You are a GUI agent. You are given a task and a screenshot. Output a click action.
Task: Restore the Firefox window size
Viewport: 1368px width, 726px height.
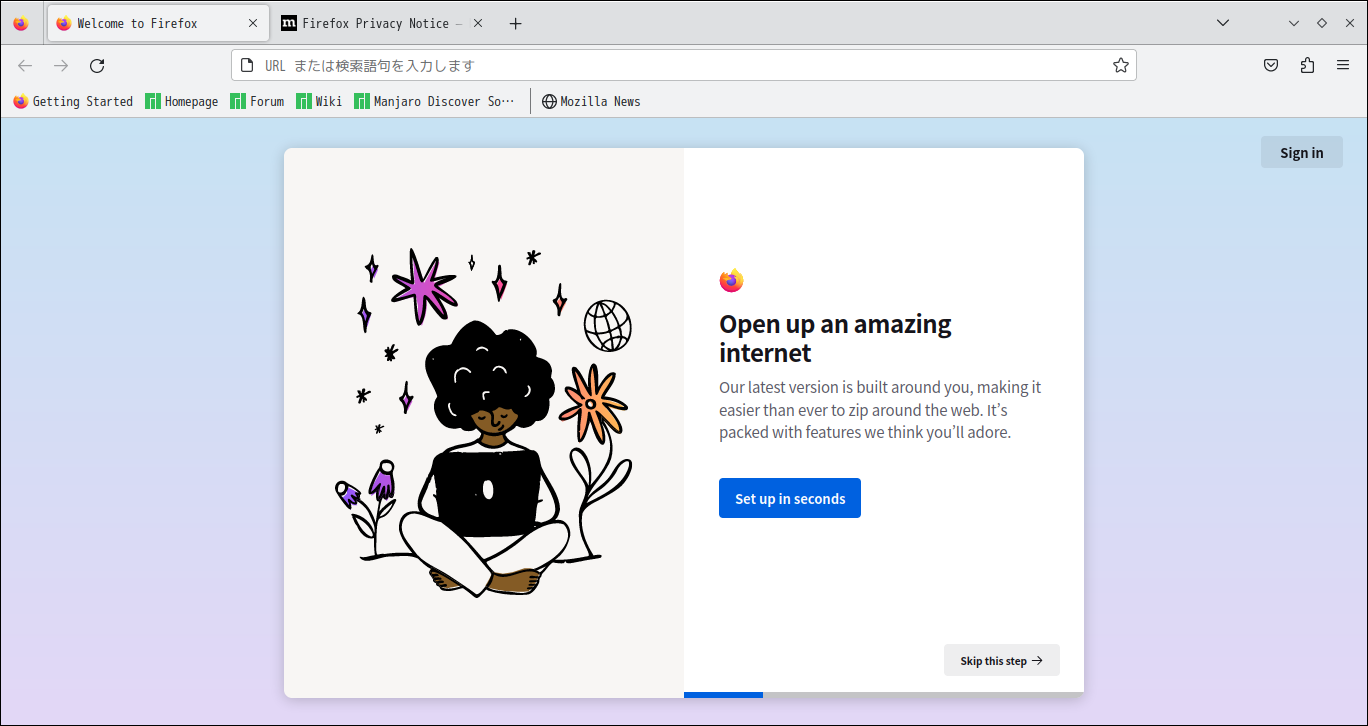point(1322,23)
